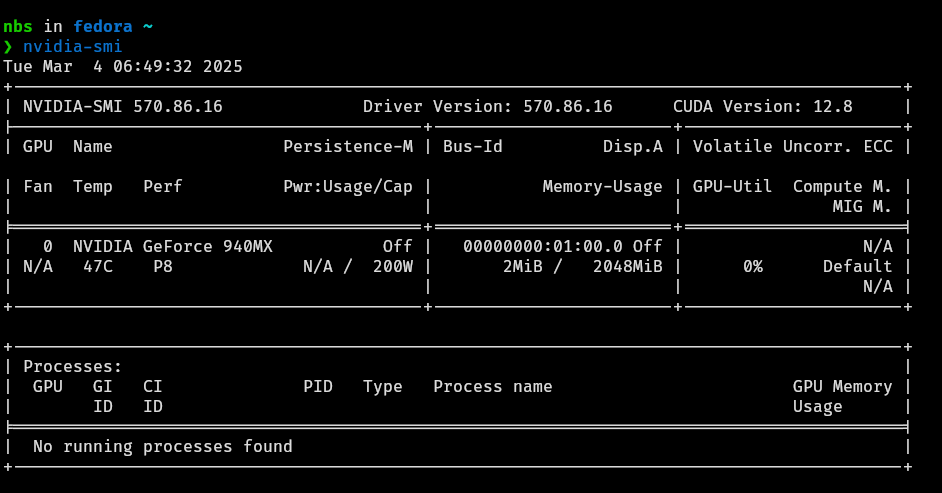Click the PID column header
942x493 pixels.
[318, 386]
